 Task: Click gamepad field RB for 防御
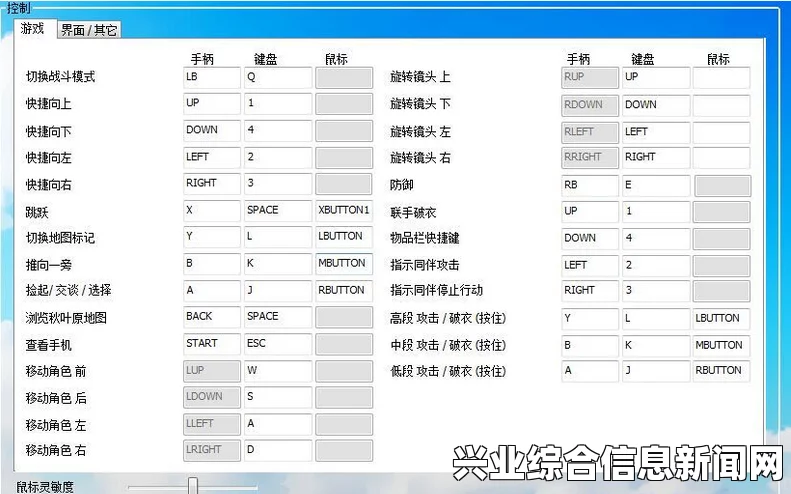click(x=590, y=186)
